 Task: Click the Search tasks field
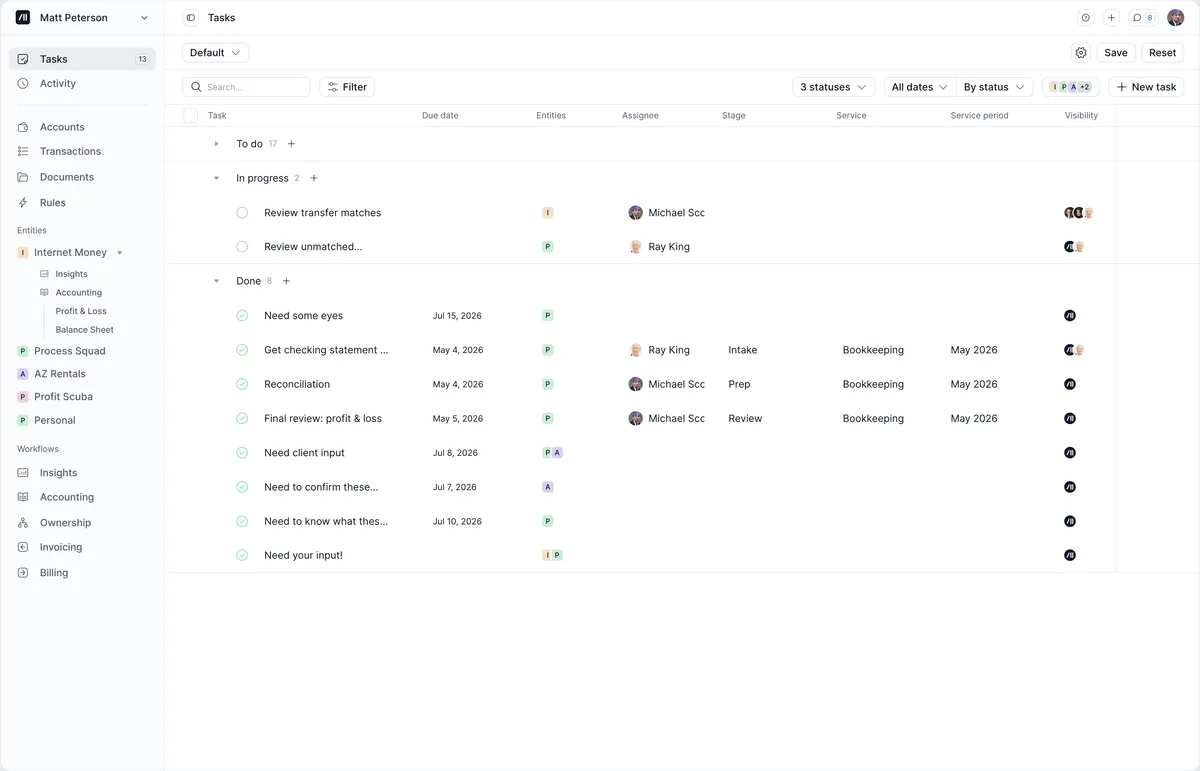[x=246, y=87]
